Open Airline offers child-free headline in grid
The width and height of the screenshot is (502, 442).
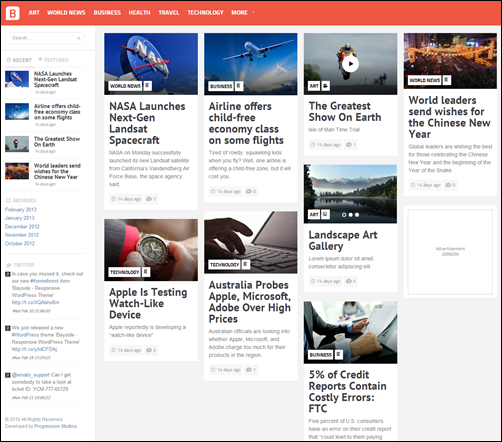tap(246, 123)
